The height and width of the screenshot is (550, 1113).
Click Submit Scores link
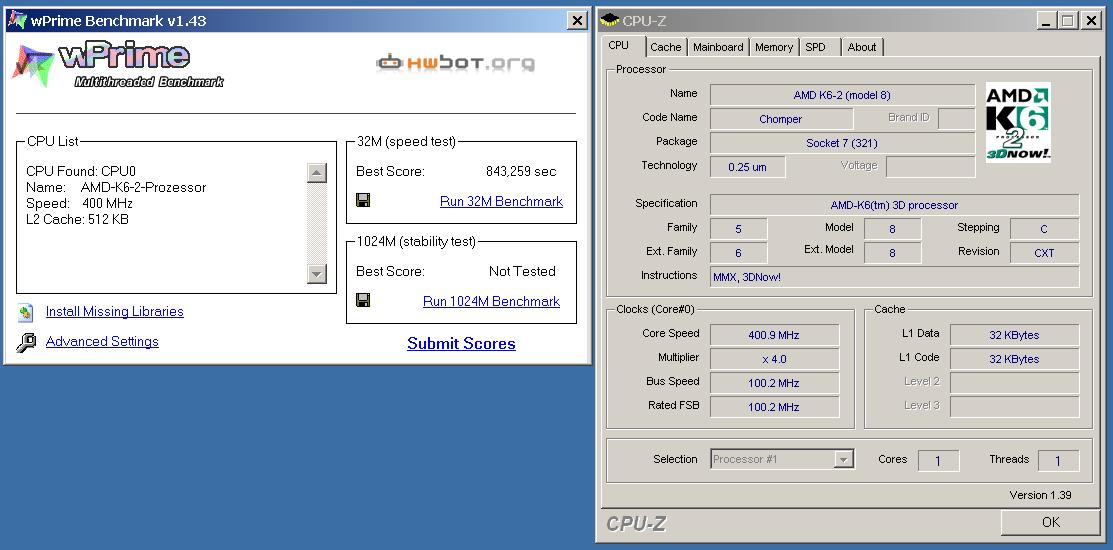tap(461, 343)
